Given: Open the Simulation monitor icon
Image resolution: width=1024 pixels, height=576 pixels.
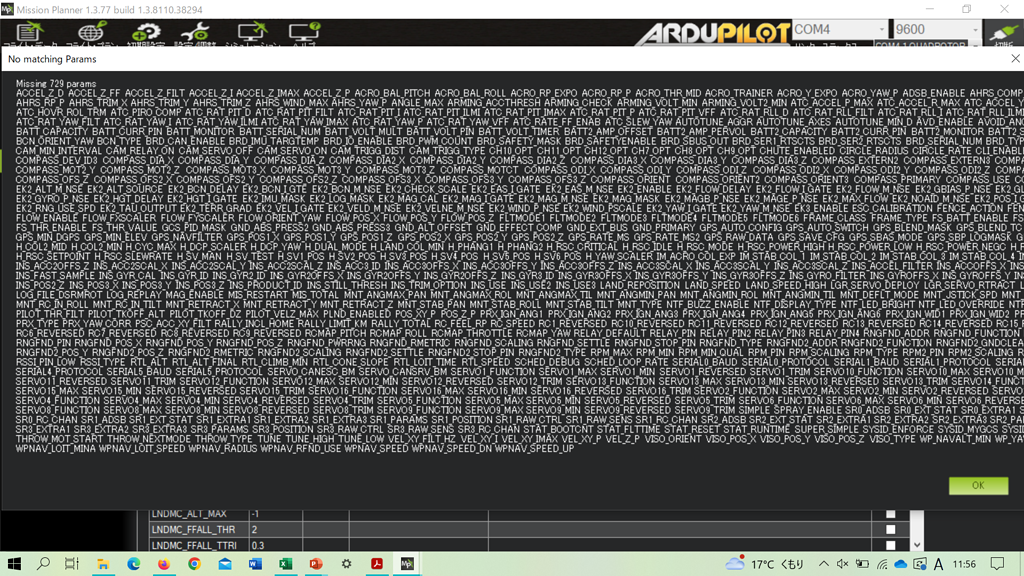Looking at the screenshot, I should [251, 34].
